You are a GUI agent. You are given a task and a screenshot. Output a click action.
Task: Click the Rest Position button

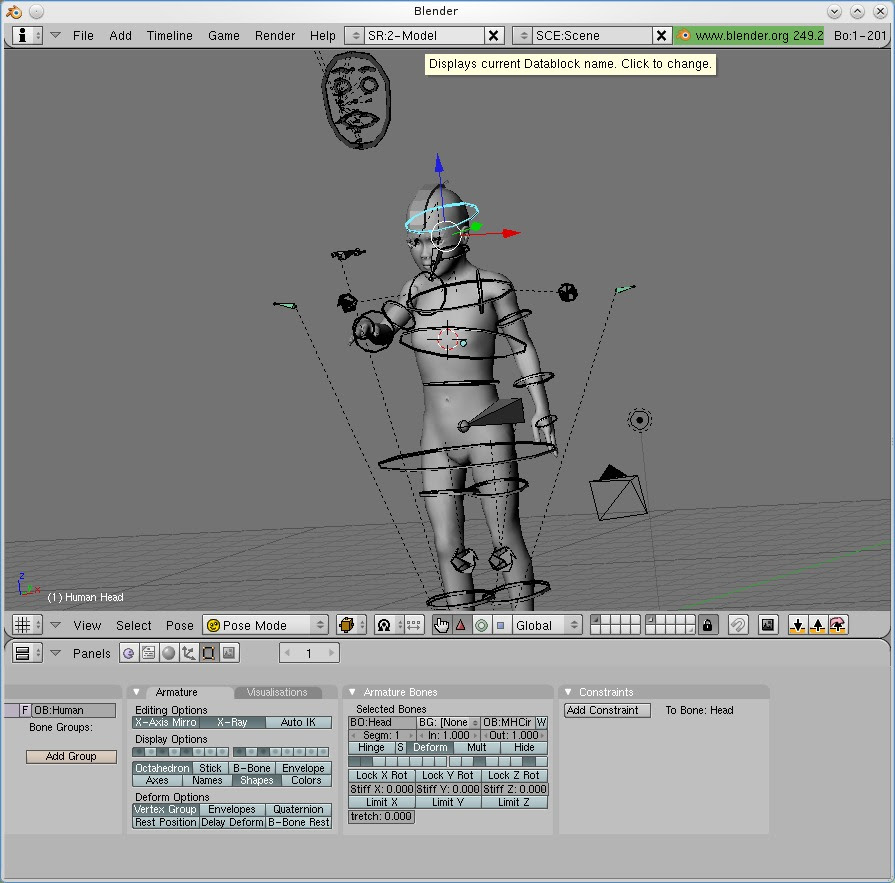point(166,822)
